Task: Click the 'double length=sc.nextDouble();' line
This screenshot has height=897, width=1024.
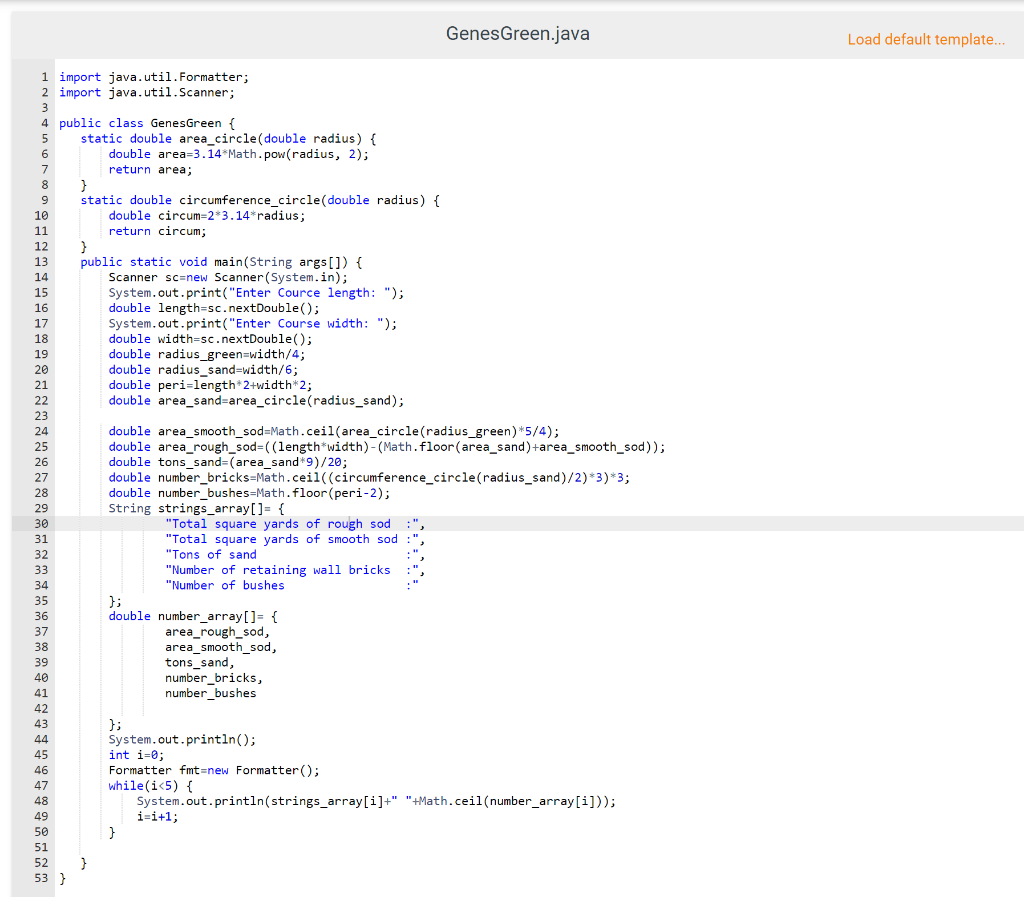Action: pos(214,308)
